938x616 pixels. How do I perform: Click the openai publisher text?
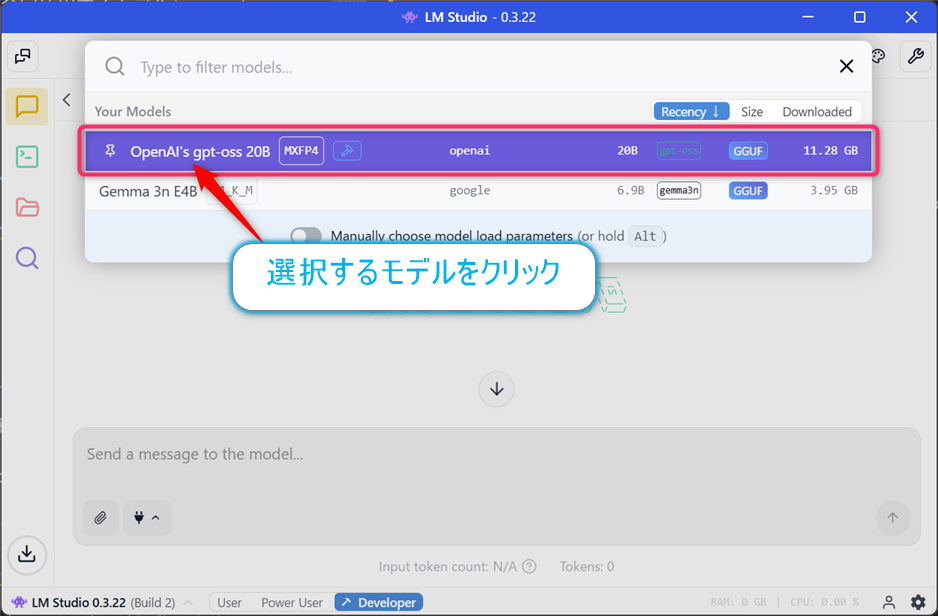pyautogui.click(x=470, y=151)
